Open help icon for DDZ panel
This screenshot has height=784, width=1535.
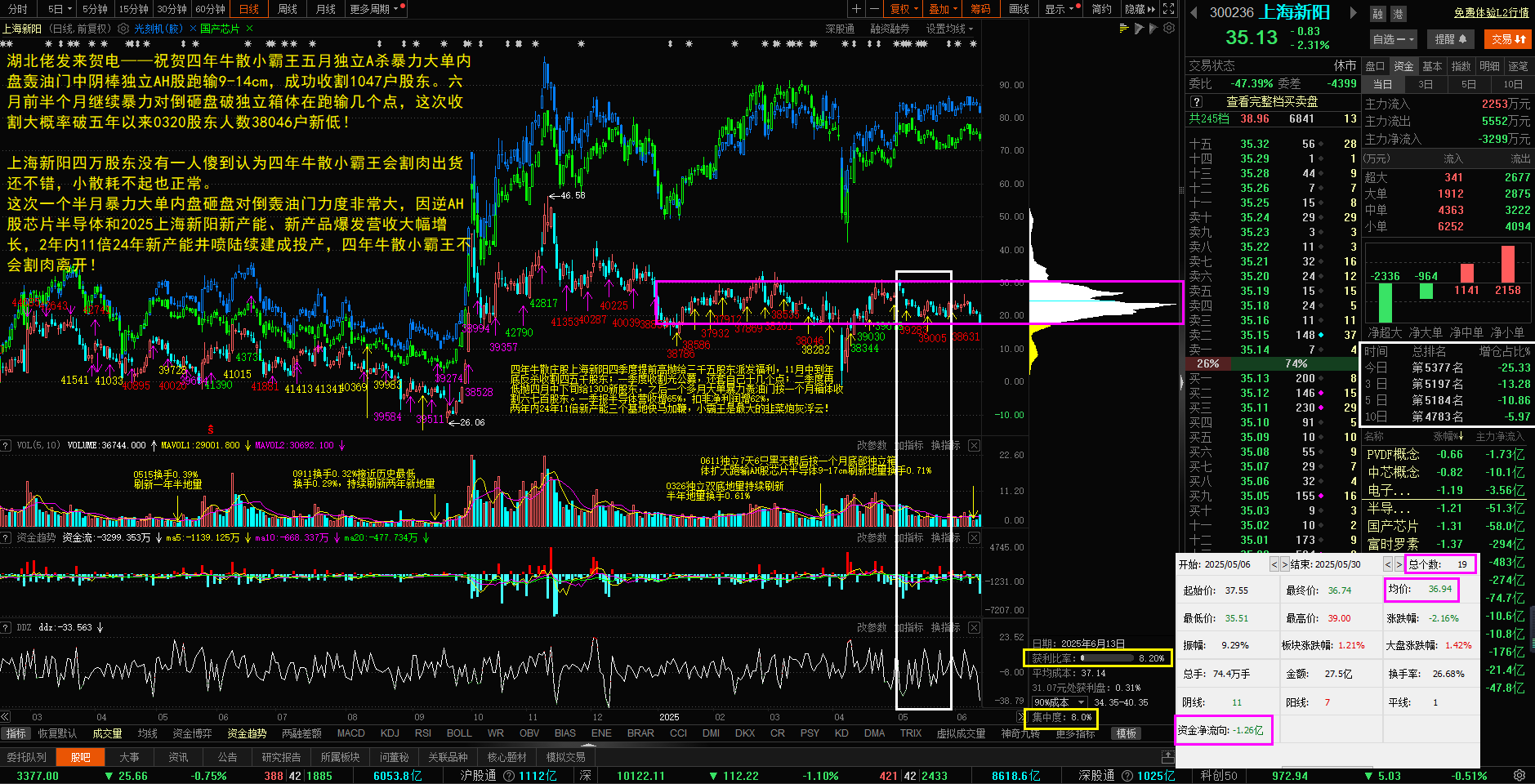(6, 627)
